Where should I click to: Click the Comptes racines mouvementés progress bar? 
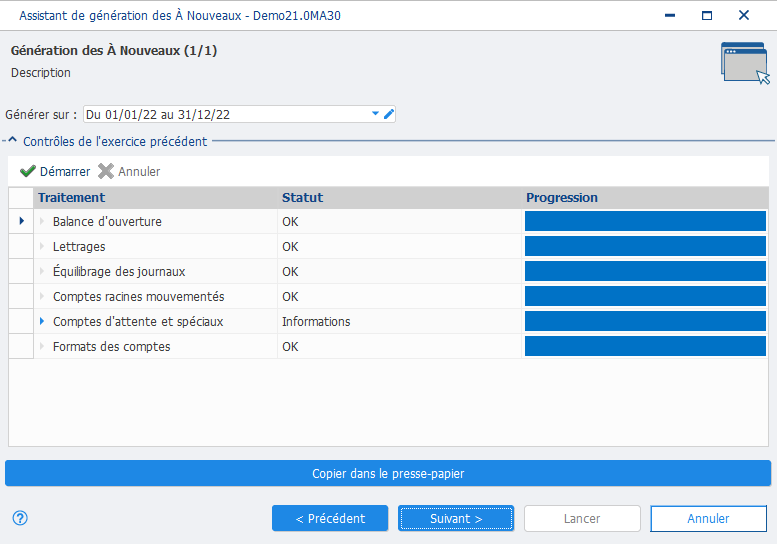tap(645, 296)
